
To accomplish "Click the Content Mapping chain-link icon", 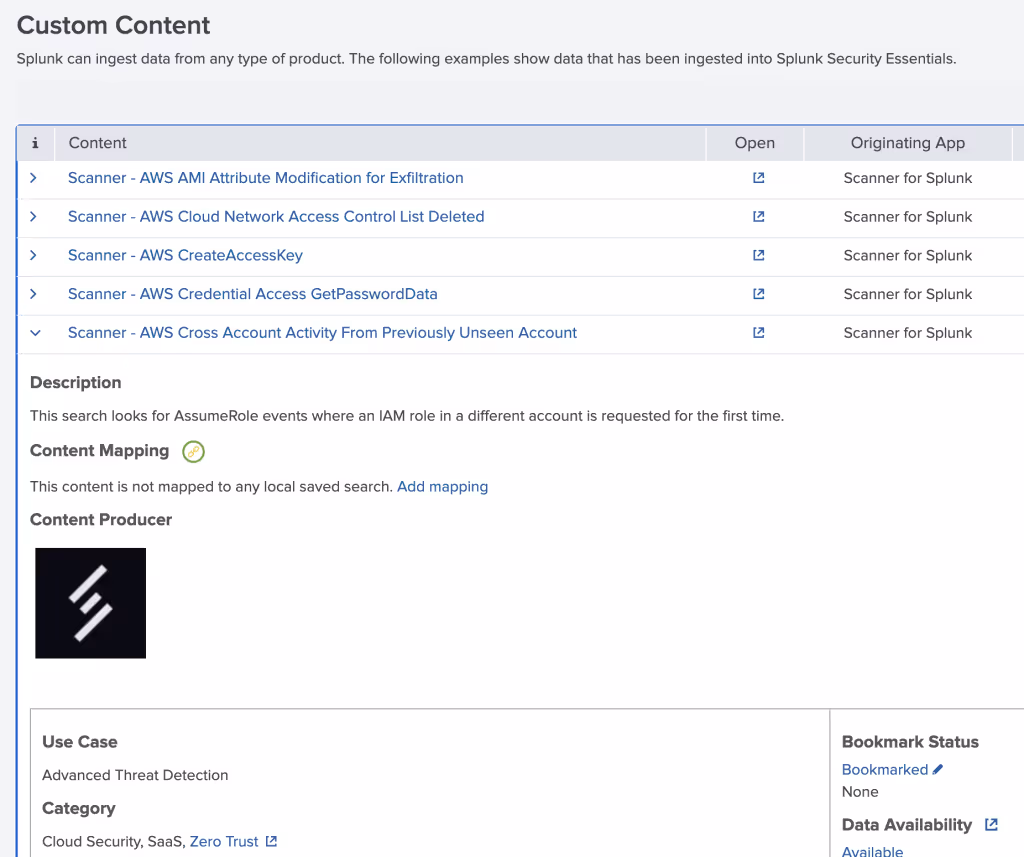I will click(193, 451).
